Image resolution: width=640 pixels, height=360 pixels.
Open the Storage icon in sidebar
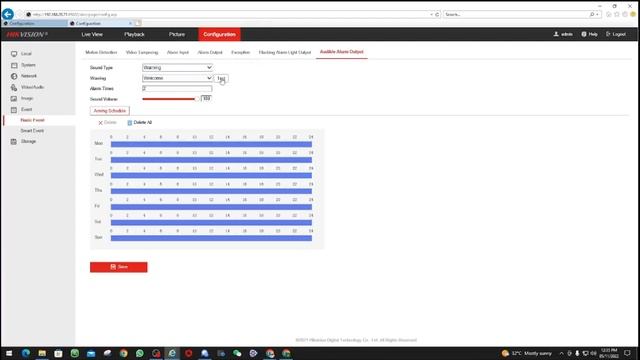pyautogui.click(x=14, y=142)
